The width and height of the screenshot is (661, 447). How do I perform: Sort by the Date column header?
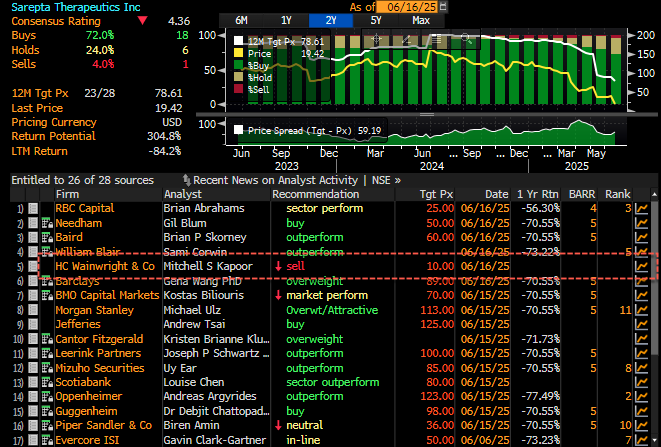[x=497, y=194]
